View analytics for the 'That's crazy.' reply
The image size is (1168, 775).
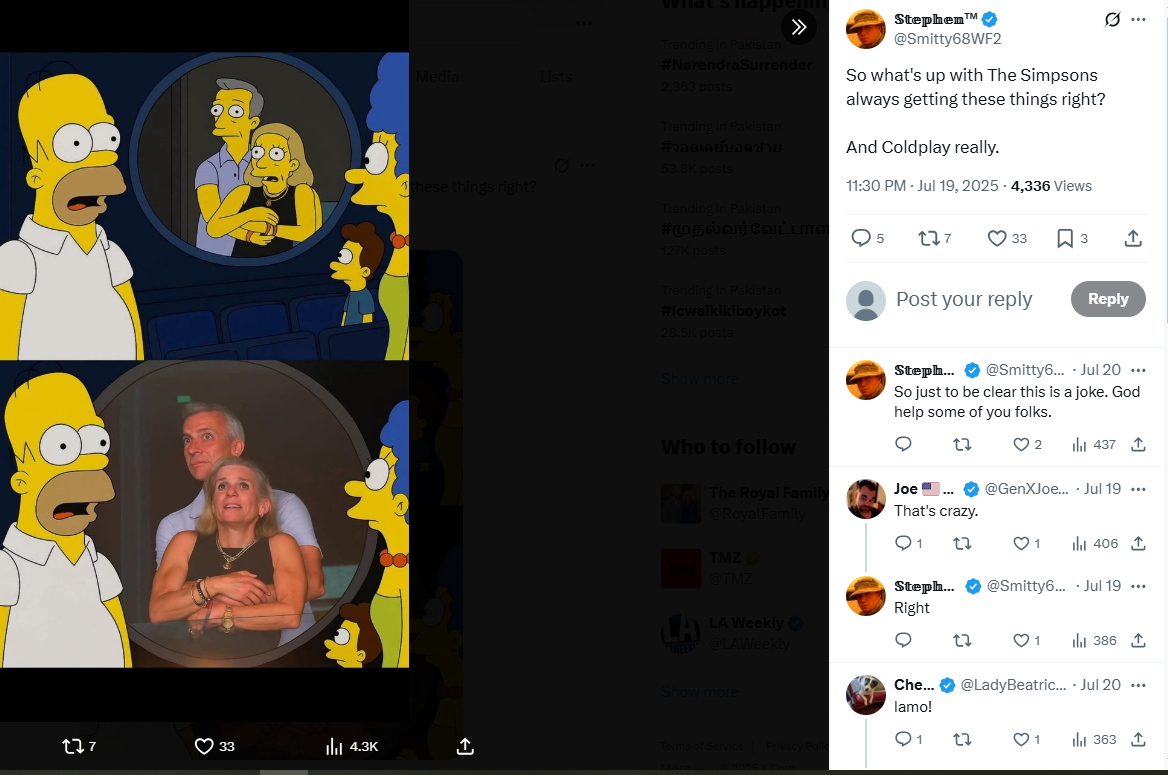click(x=1079, y=543)
